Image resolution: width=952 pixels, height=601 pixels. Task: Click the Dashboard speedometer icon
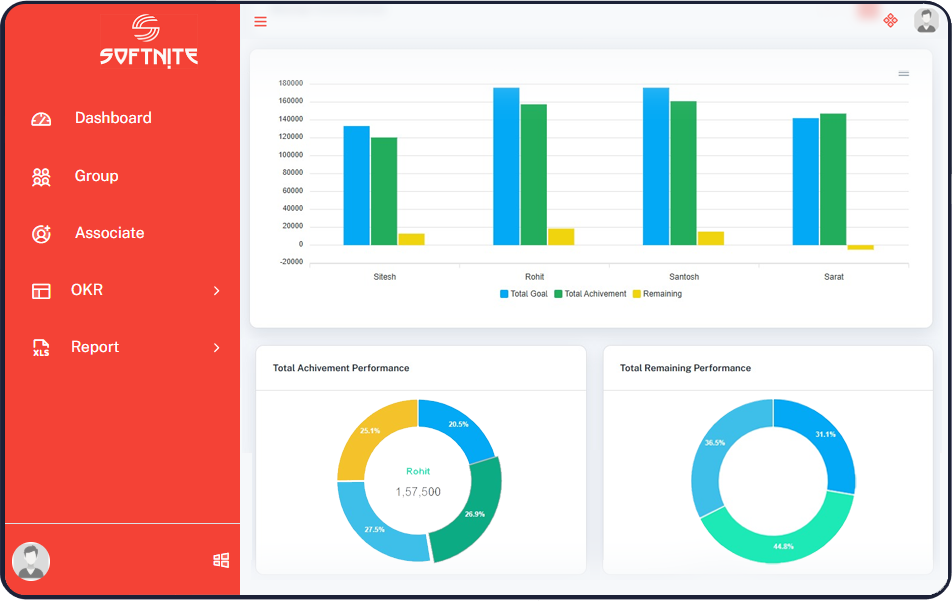pyautogui.click(x=41, y=119)
